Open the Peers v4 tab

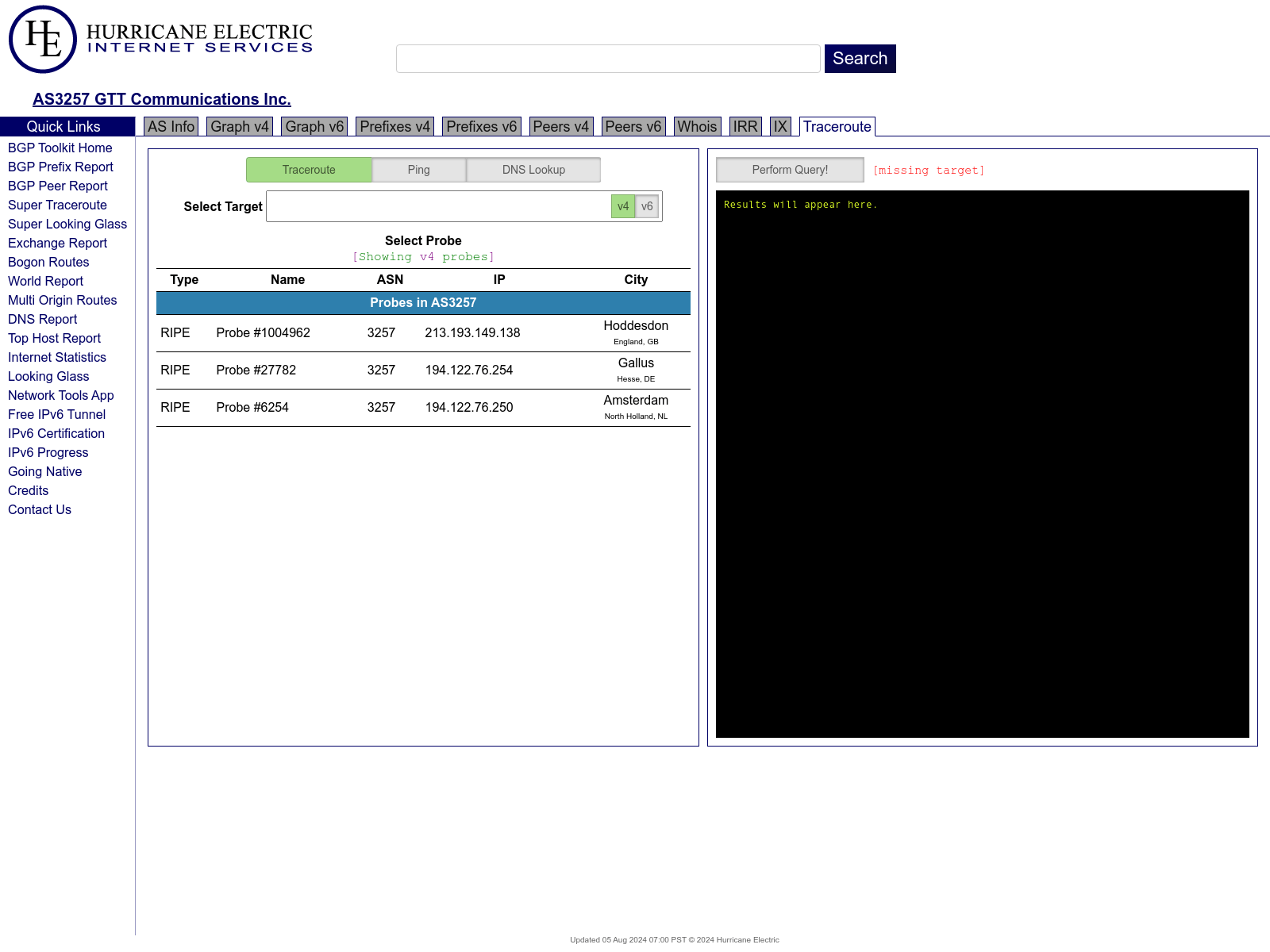pyautogui.click(x=560, y=127)
